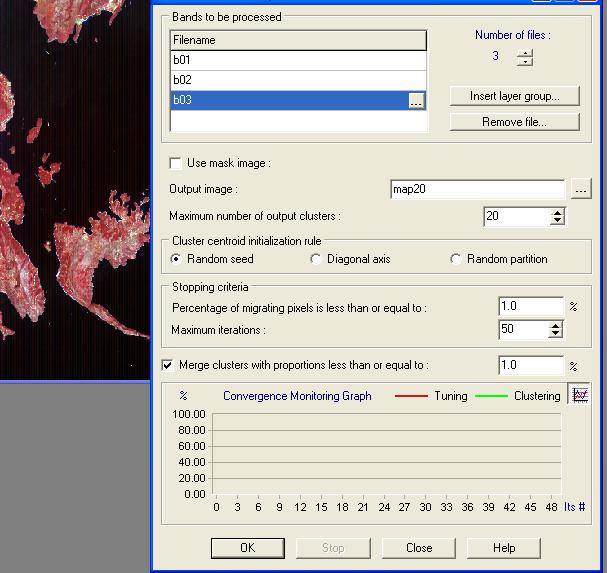Click the Clustering legend label
Viewport: 607px width, 573px height.
pos(537,396)
